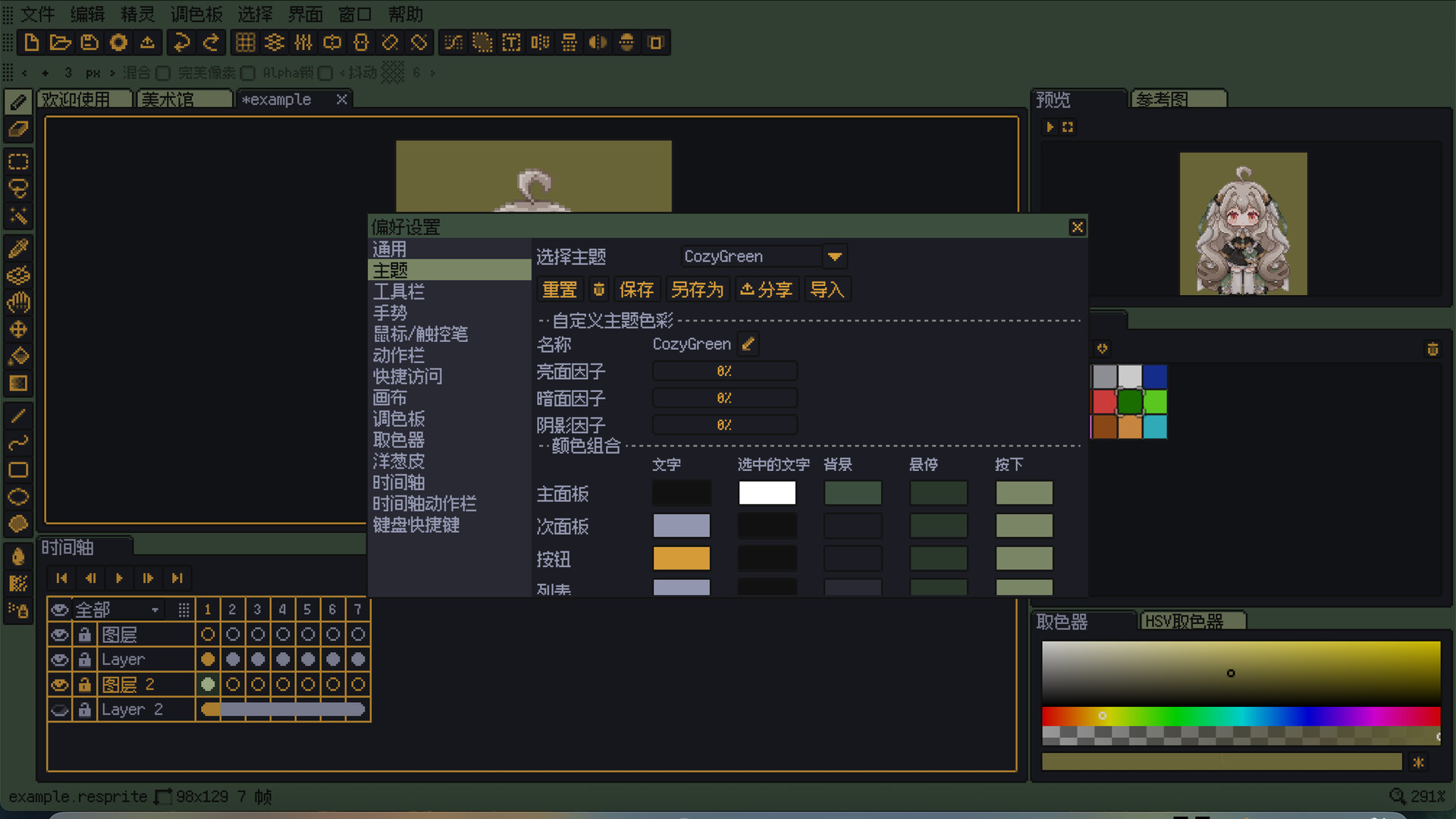Select 键盘快捷键 in preferences list
The image size is (1456, 819).
pos(416,525)
